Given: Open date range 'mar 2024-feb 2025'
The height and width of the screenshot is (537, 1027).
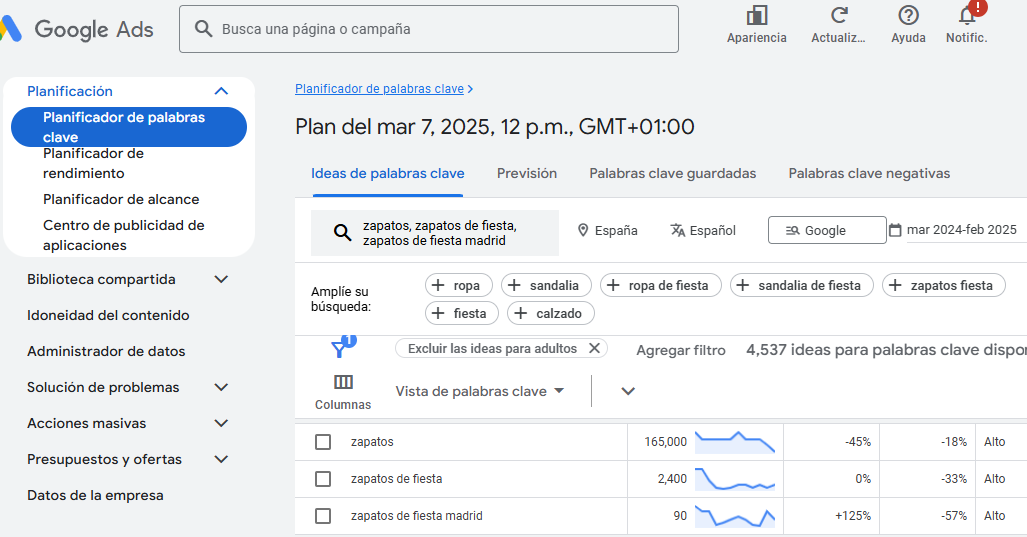Looking at the screenshot, I should (962, 230).
